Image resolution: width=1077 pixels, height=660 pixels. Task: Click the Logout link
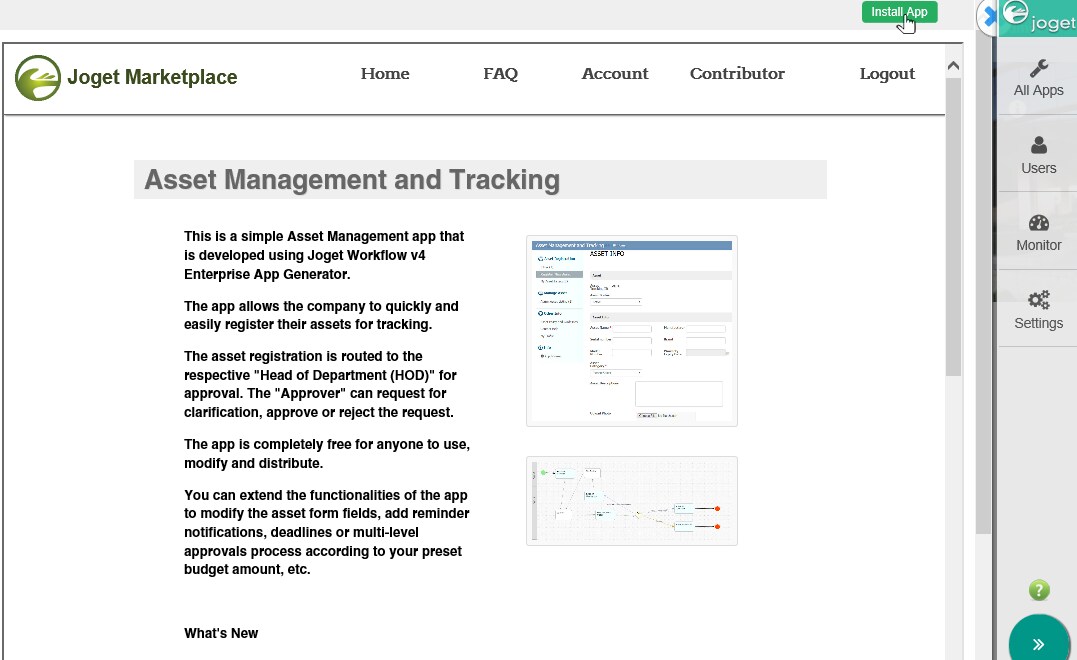click(x=887, y=74)
